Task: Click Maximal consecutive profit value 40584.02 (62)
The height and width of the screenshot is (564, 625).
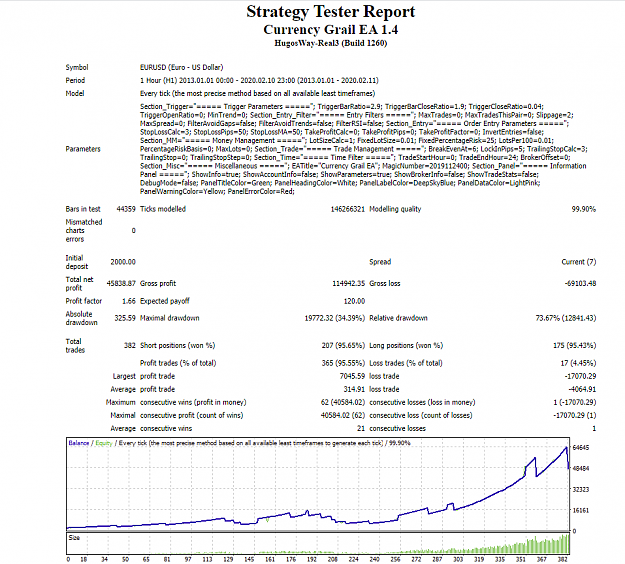Action: (343, 415)
